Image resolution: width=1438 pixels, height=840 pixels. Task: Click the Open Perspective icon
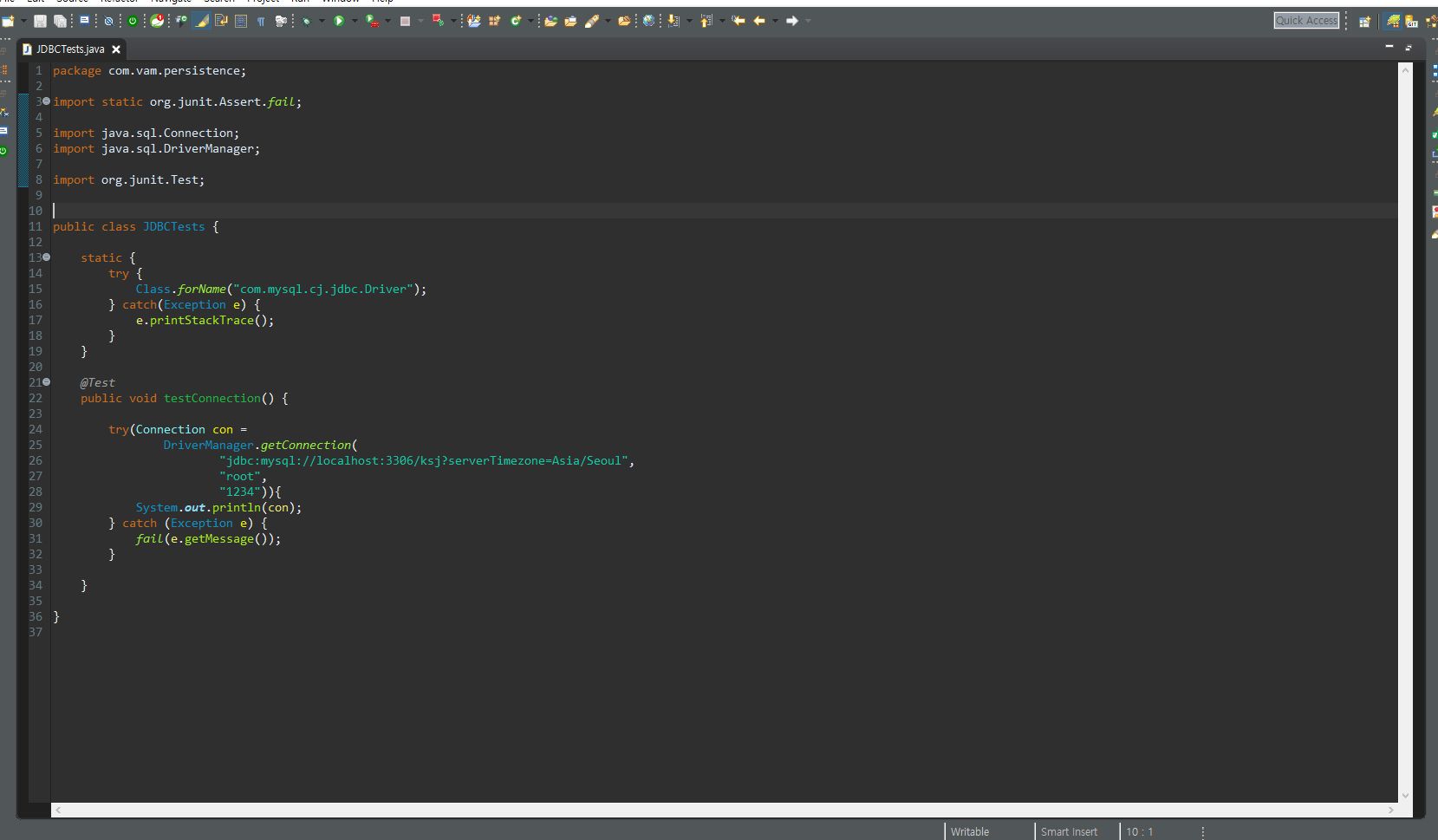[x=1364, y=22]
